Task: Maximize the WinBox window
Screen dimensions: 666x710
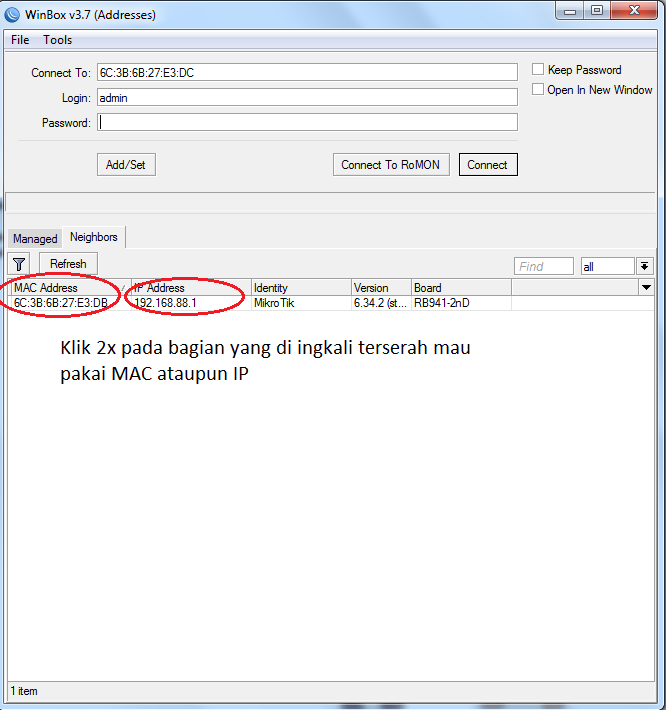Action: pyautogui.click(x=597, y=10)
